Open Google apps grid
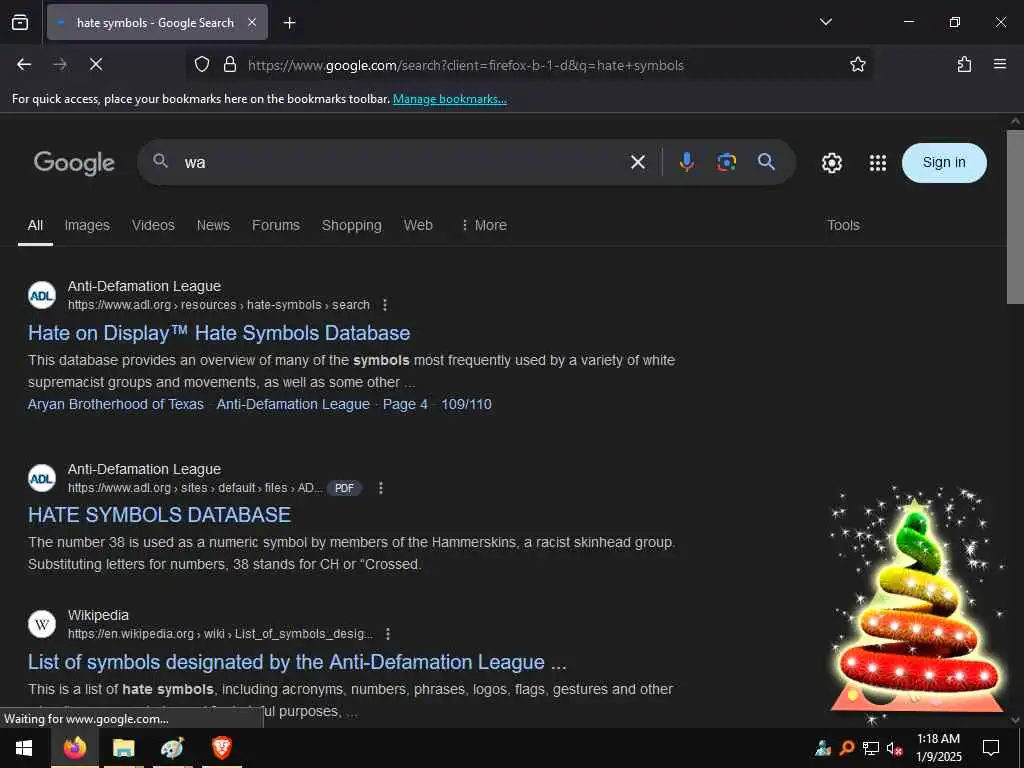1024x768 pixels. pyautogui.click(x=878, y=163)
